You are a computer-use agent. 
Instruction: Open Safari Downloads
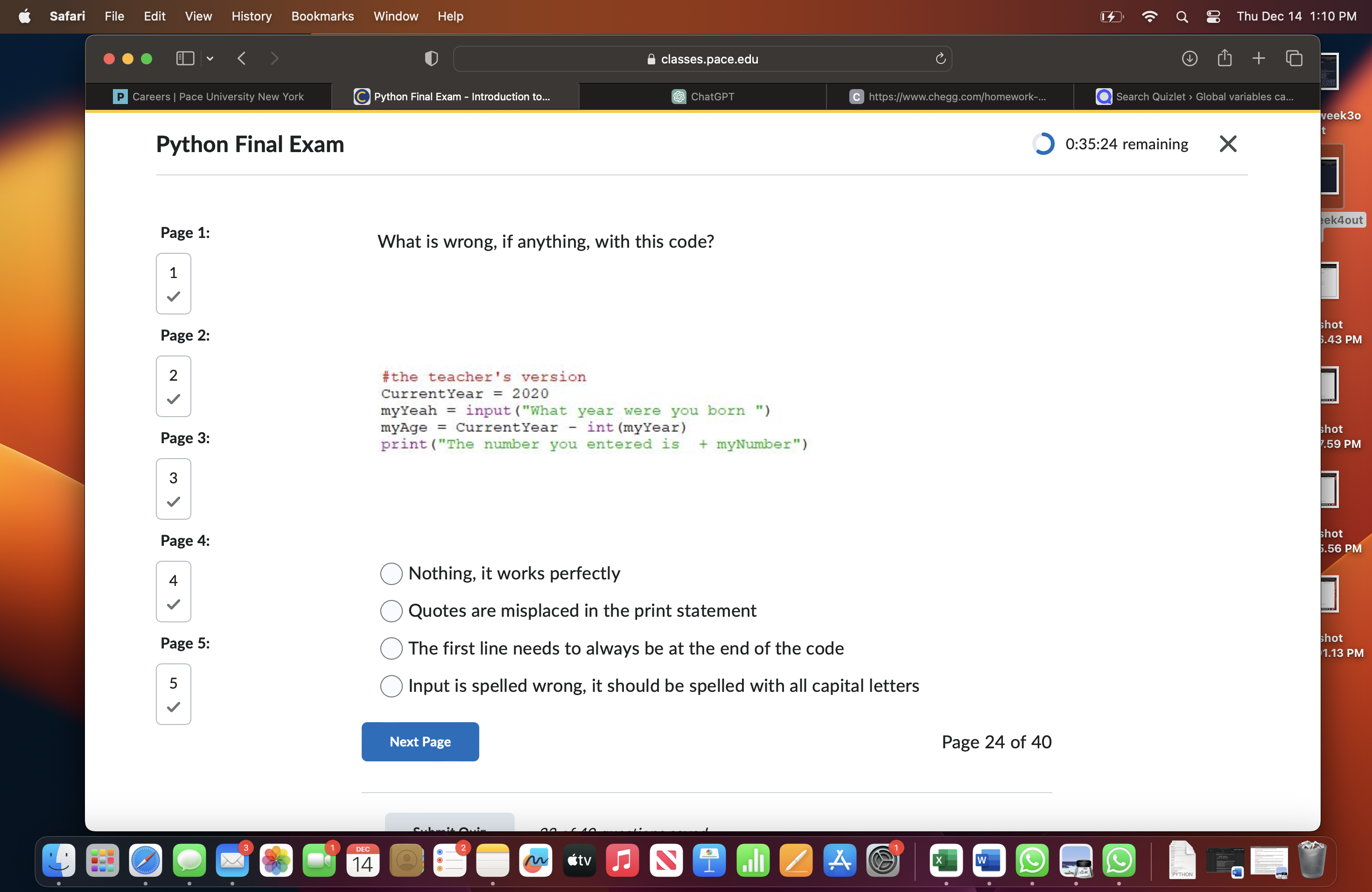point(1189,58)
